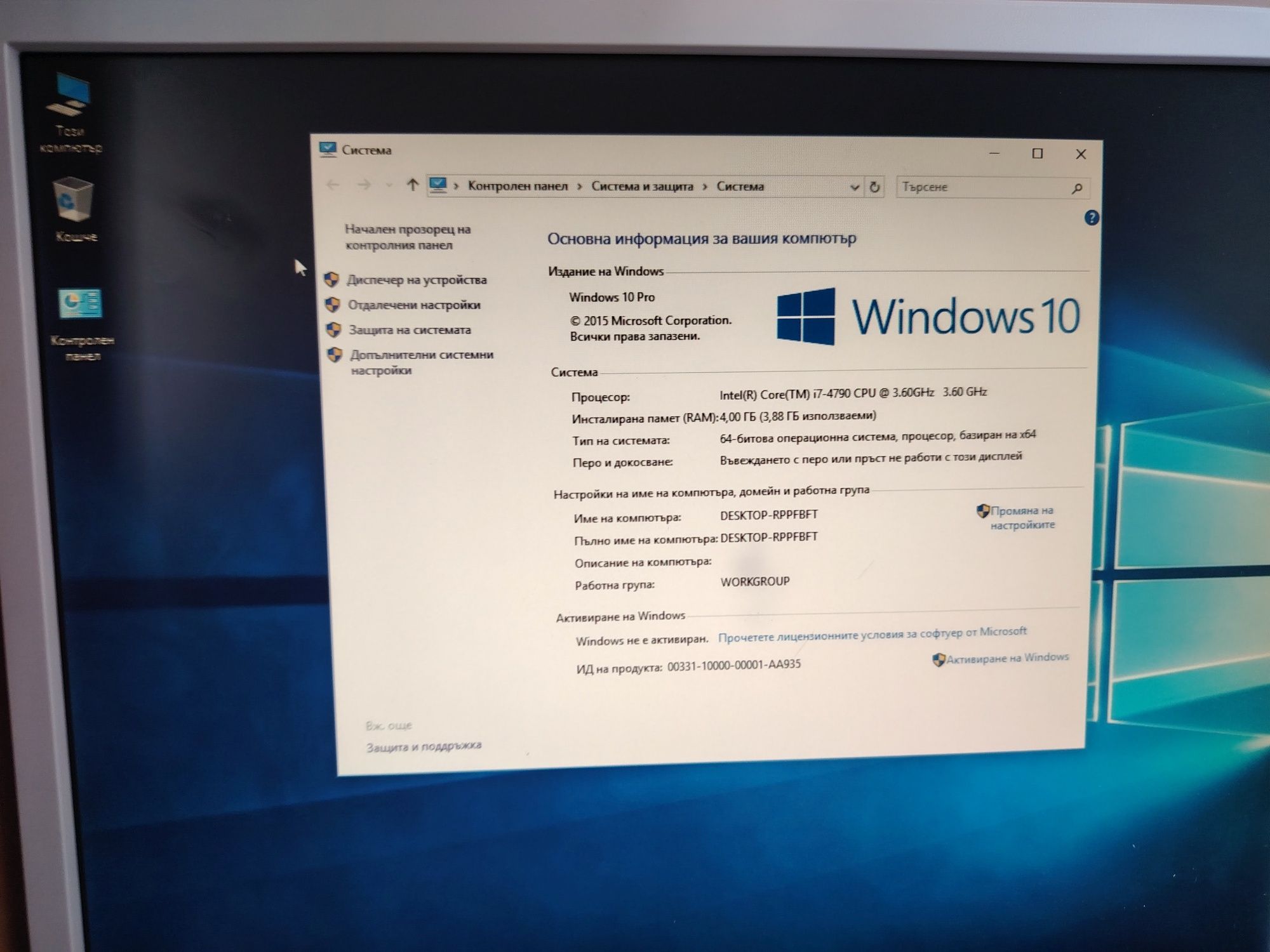Refresh the System page
Image resolution: width=1270 pixels, height=952 pixels.
tap(874, 187)
